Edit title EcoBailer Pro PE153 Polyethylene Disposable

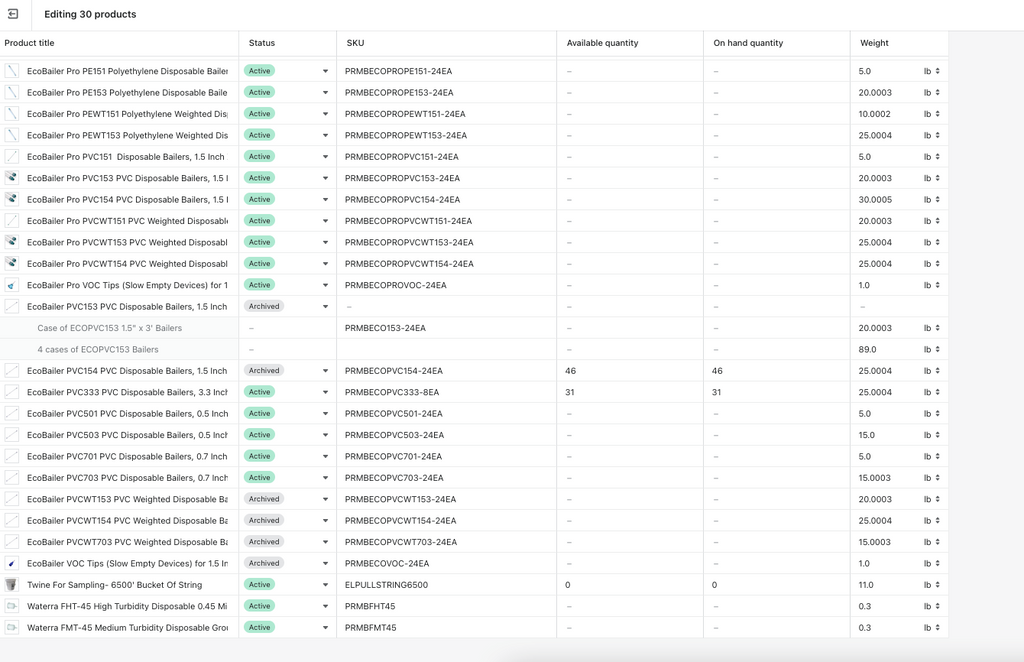click(x=127, y=93)
